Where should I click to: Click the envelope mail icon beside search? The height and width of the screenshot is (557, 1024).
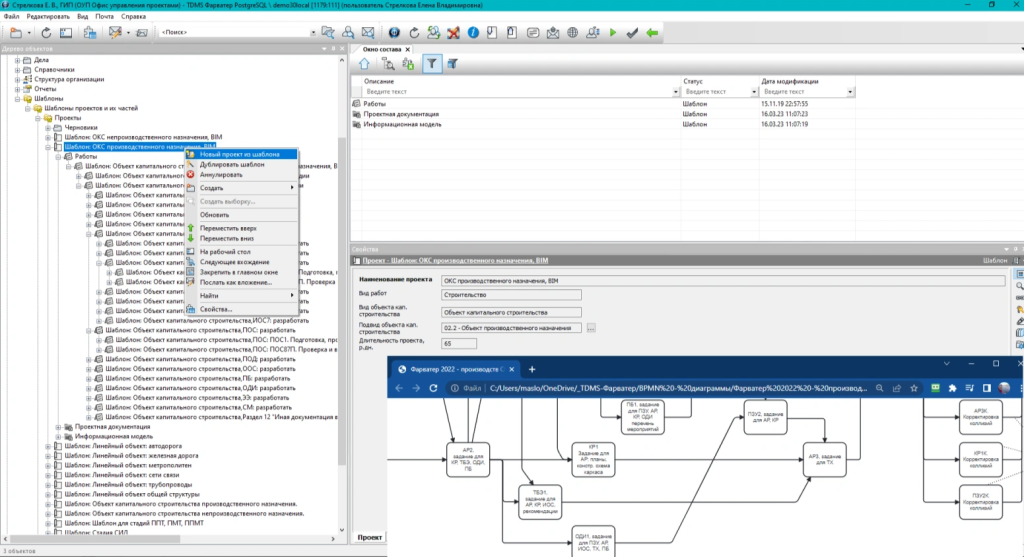click(x=367, y=33)
